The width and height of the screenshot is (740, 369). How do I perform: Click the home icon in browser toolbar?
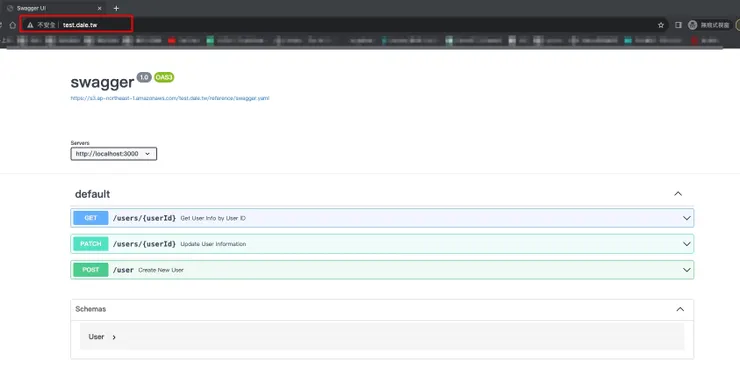tap(13, 25)
